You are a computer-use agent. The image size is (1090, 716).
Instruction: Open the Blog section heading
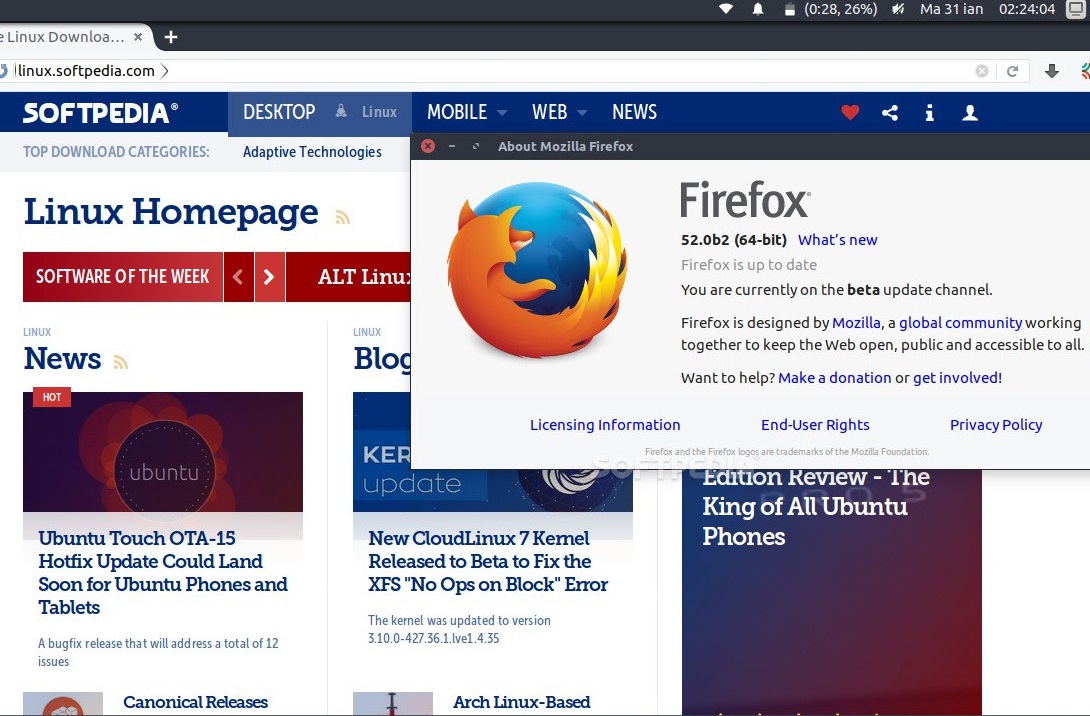[382, 359]
